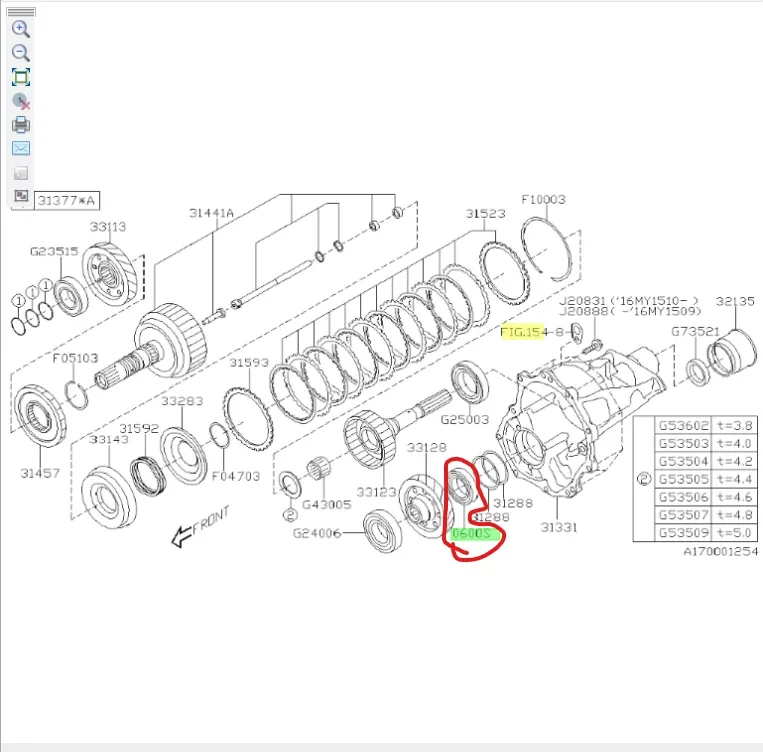Image resolution: width=763 pixels, height=752 pixels.
Task: Click the greyed-out thumbnail view icon
Action: pyautogui.click(x=20, y=173)
